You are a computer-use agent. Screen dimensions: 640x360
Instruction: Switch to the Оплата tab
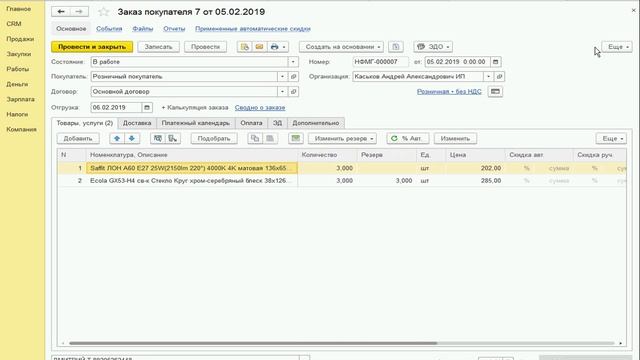coord(251,123)
